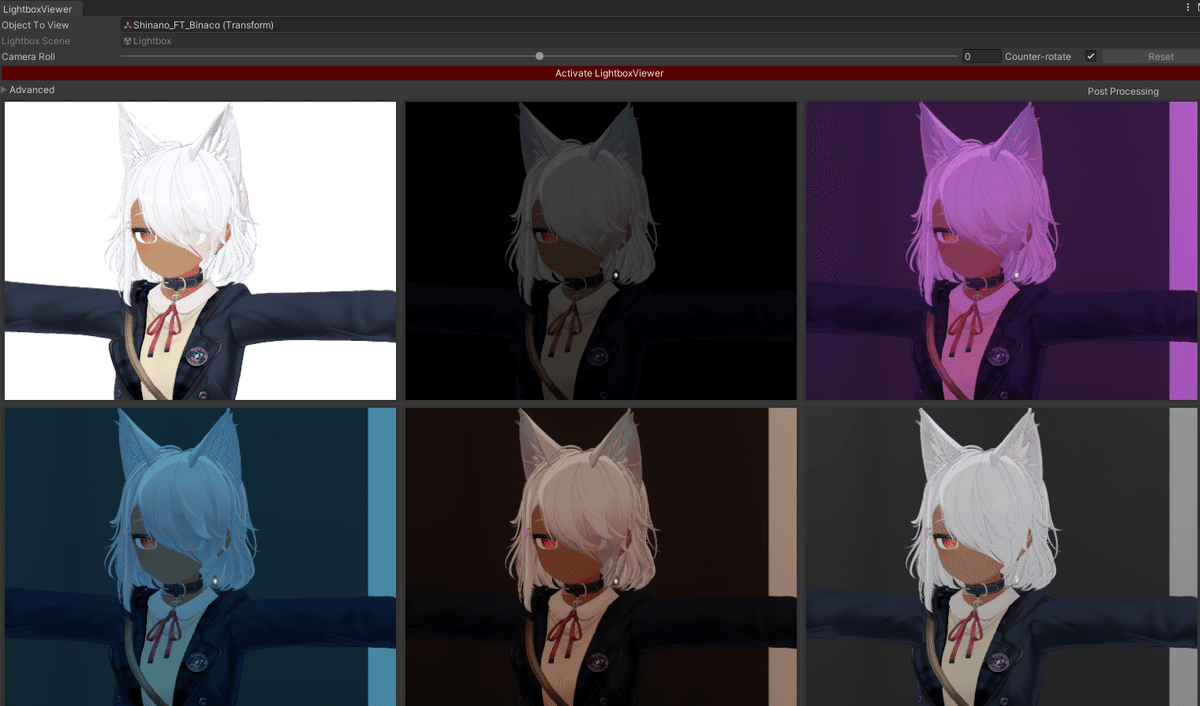
Task: Select the purple lighting preview
Action: 1000,250
